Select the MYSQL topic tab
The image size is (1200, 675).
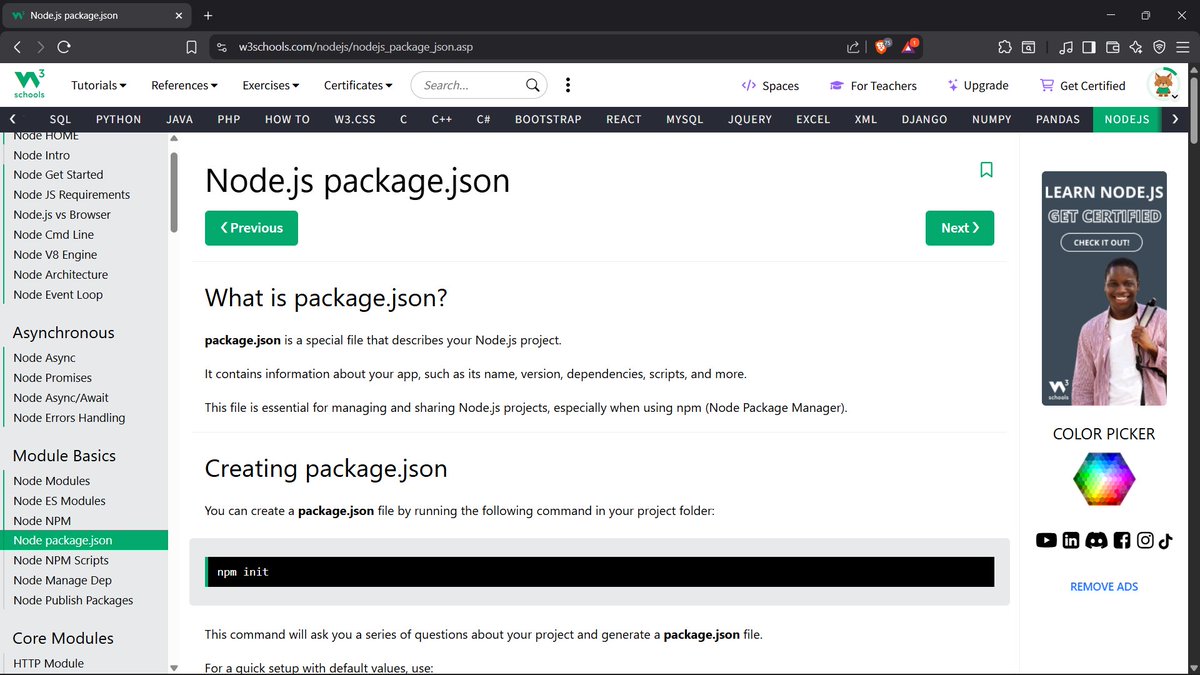pyautogui.click(x=685, y=119)
